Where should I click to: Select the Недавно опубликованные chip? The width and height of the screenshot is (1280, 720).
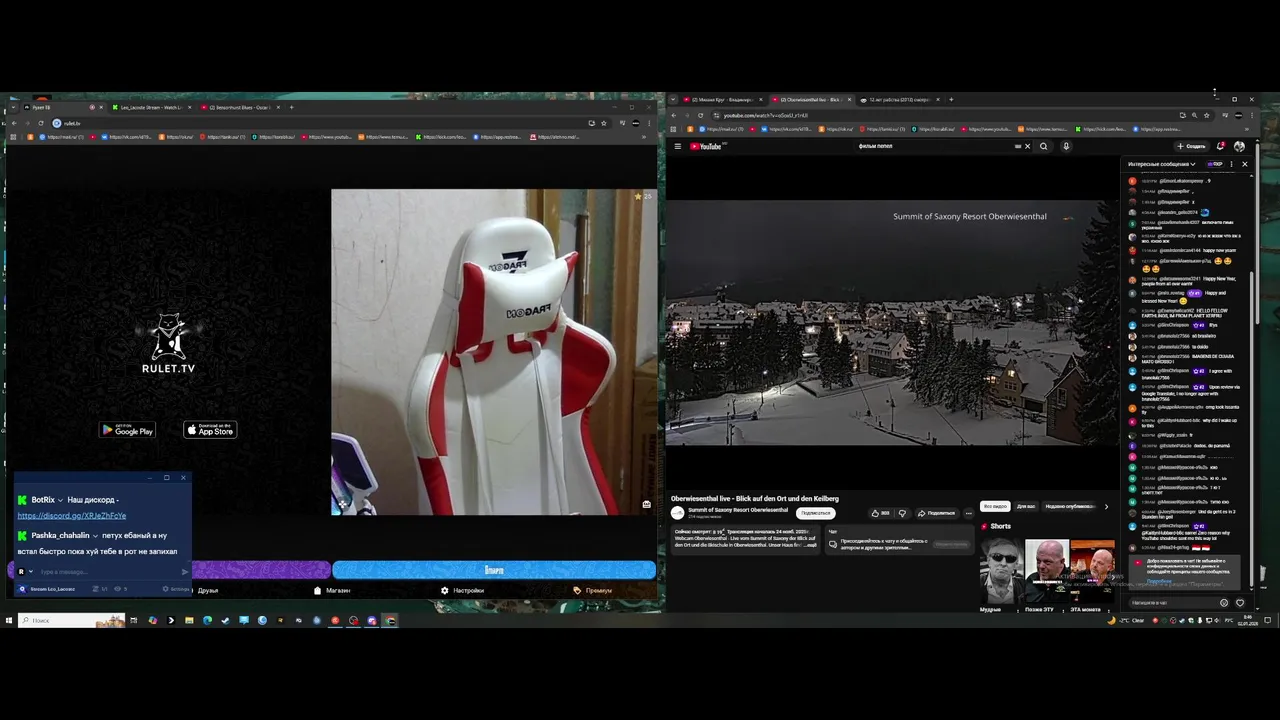[1070, 506]
